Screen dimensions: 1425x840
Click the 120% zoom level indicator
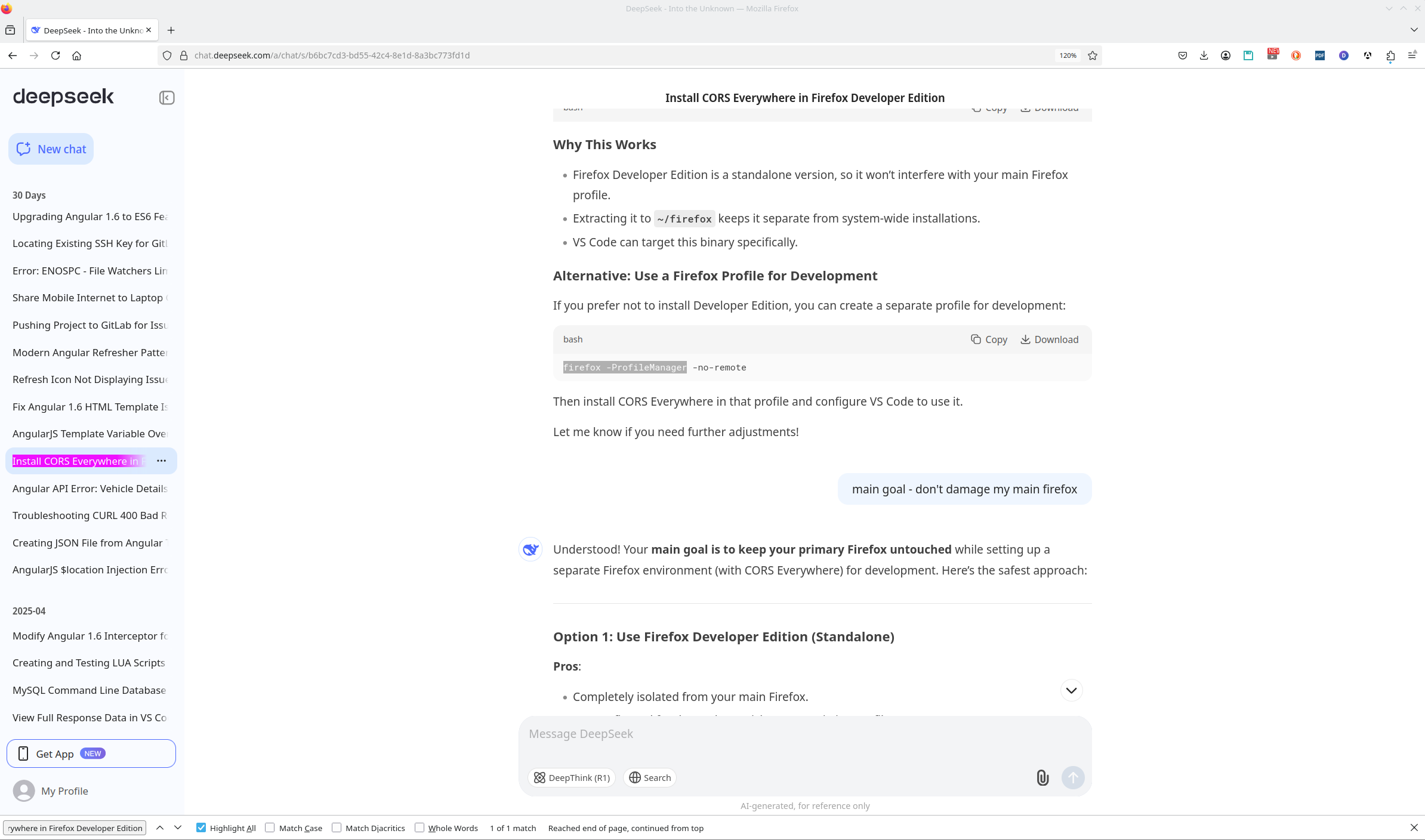click(x=1068, y=55)
